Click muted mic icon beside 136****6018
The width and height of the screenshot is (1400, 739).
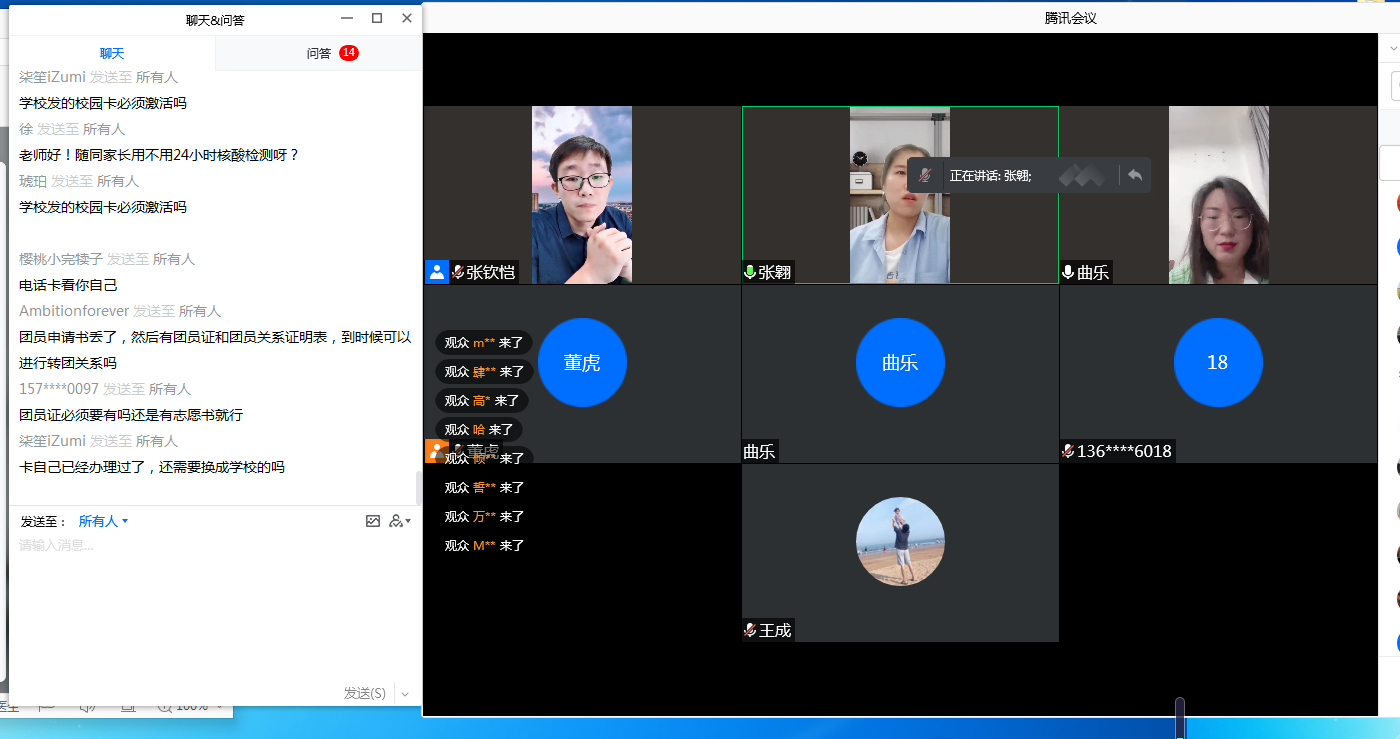point(1068,451)
